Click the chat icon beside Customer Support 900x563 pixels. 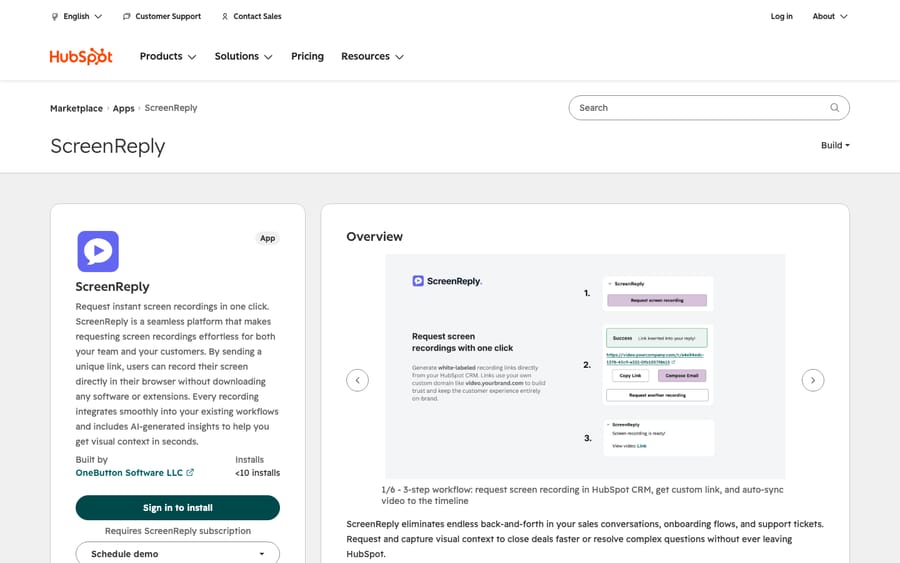click(x=126, y=17)
